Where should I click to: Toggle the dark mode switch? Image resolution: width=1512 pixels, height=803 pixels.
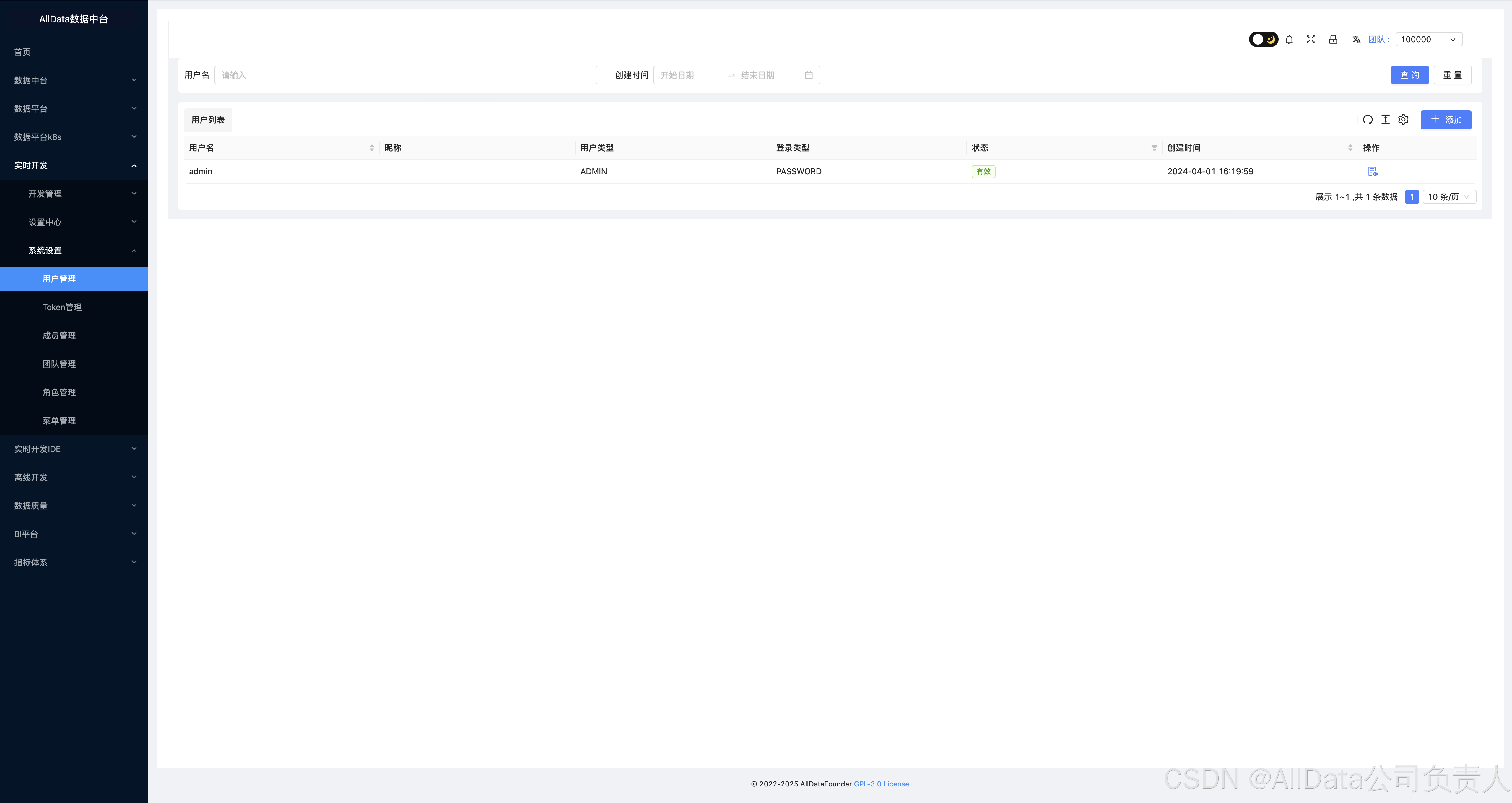(1263, 39)
